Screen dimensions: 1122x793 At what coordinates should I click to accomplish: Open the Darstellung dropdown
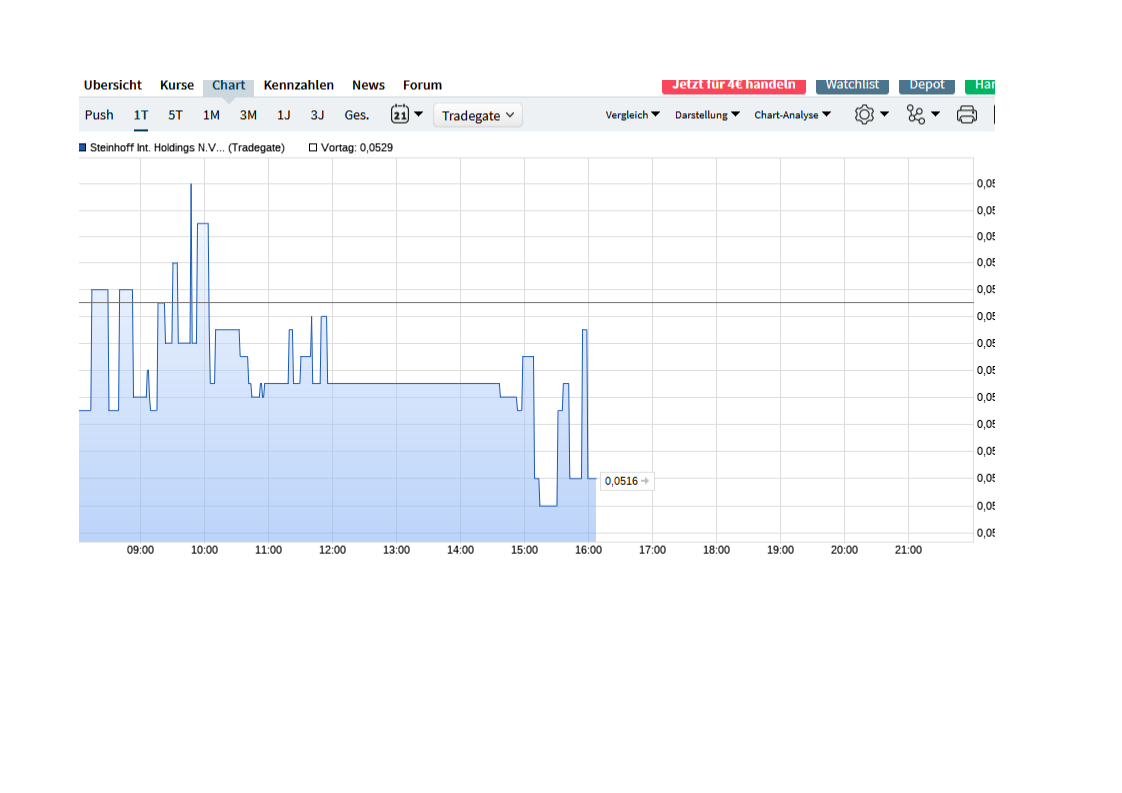[x=706, y=115]
